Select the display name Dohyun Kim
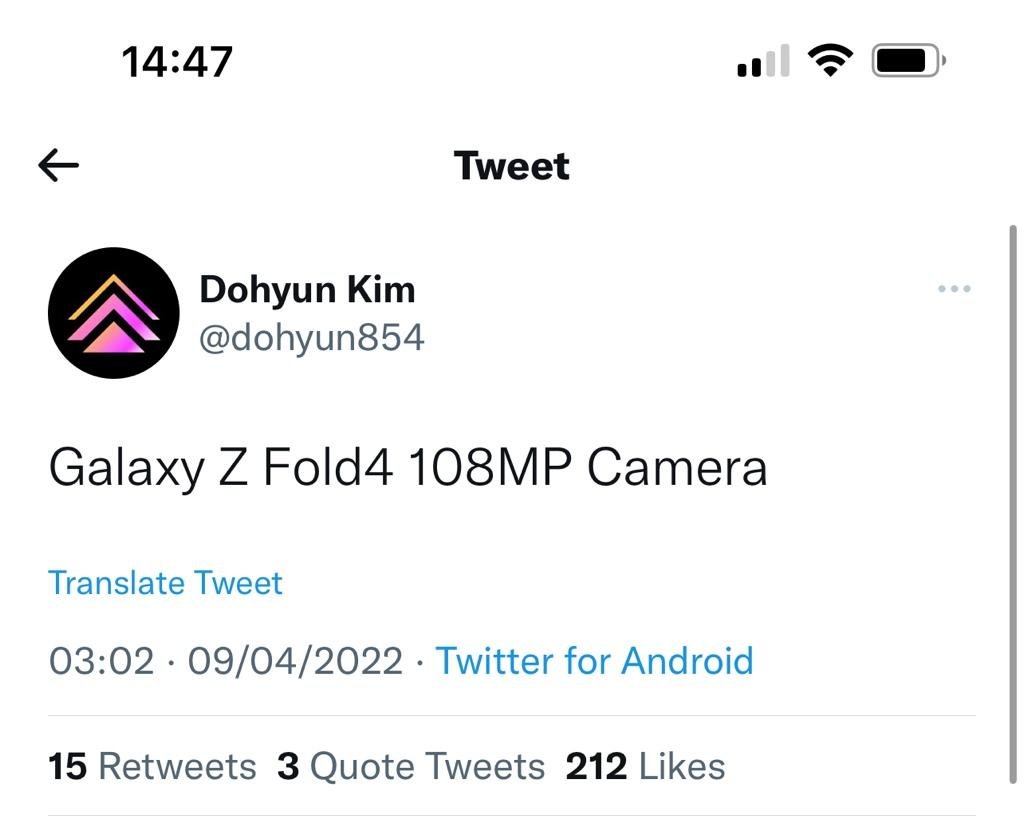Screen dimensions: 1024x835 click(x=308, y=289)
